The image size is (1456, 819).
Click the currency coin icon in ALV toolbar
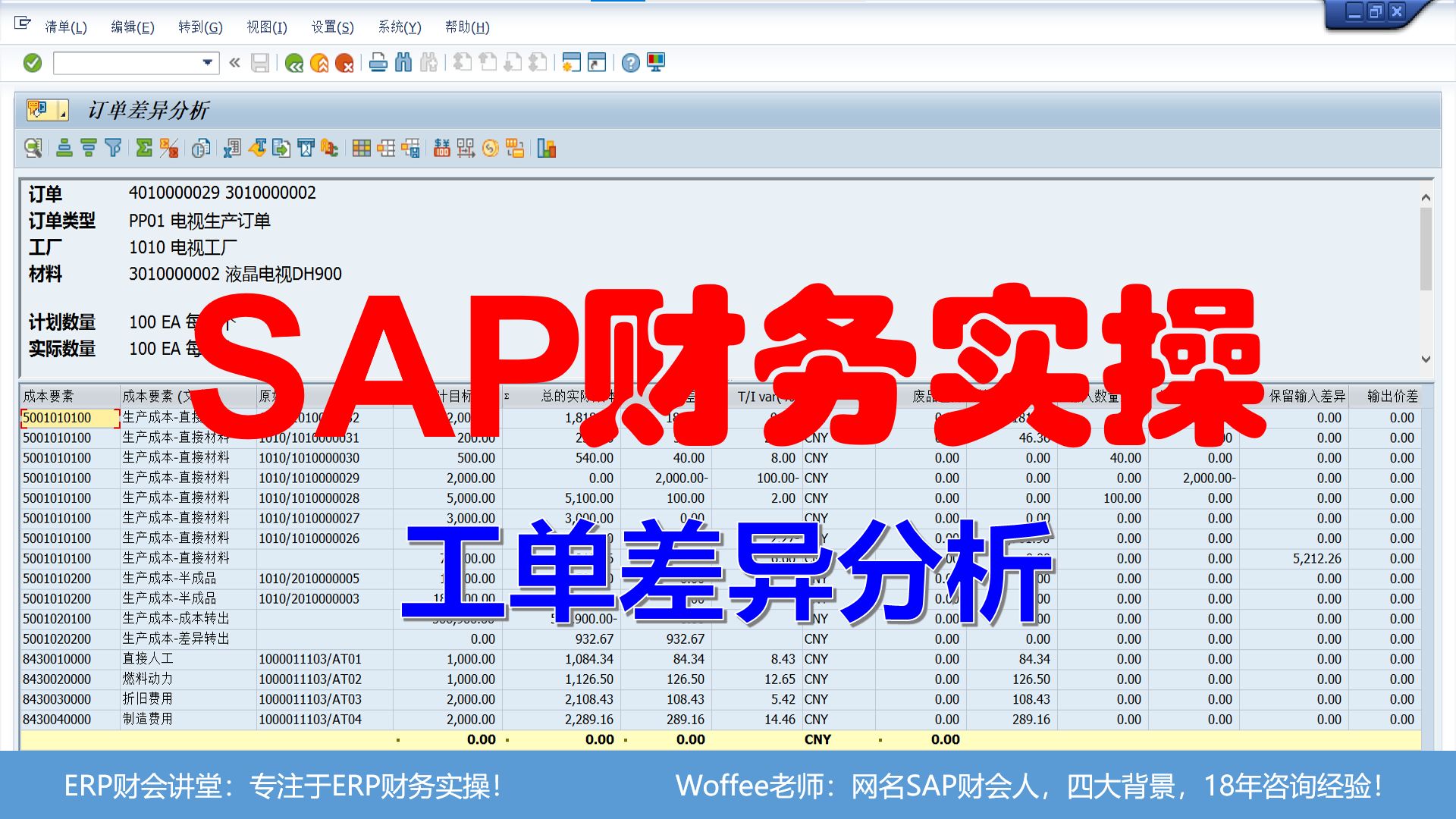point(491,148)
